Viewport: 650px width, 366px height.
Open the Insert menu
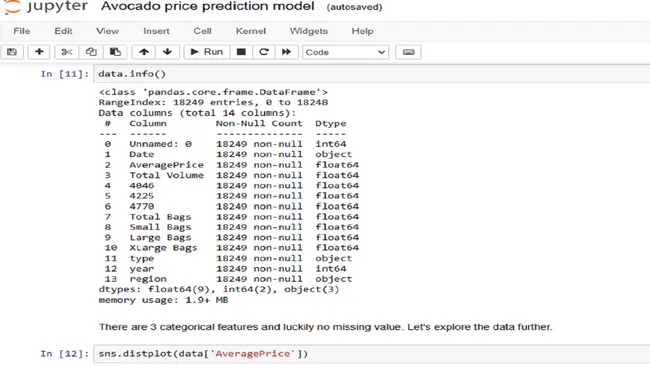[156, 31]
